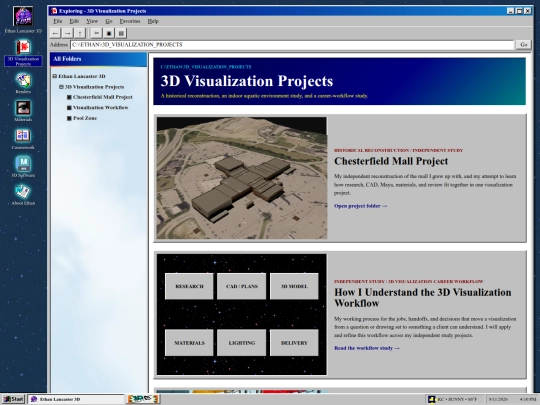Image resolution: width=540 pixels, height=405 pixels.
Task: Click the HISTORICAL RECONSTRUCTION / INDEPENDENT STUDY label
Action: [x=398, y=150]
